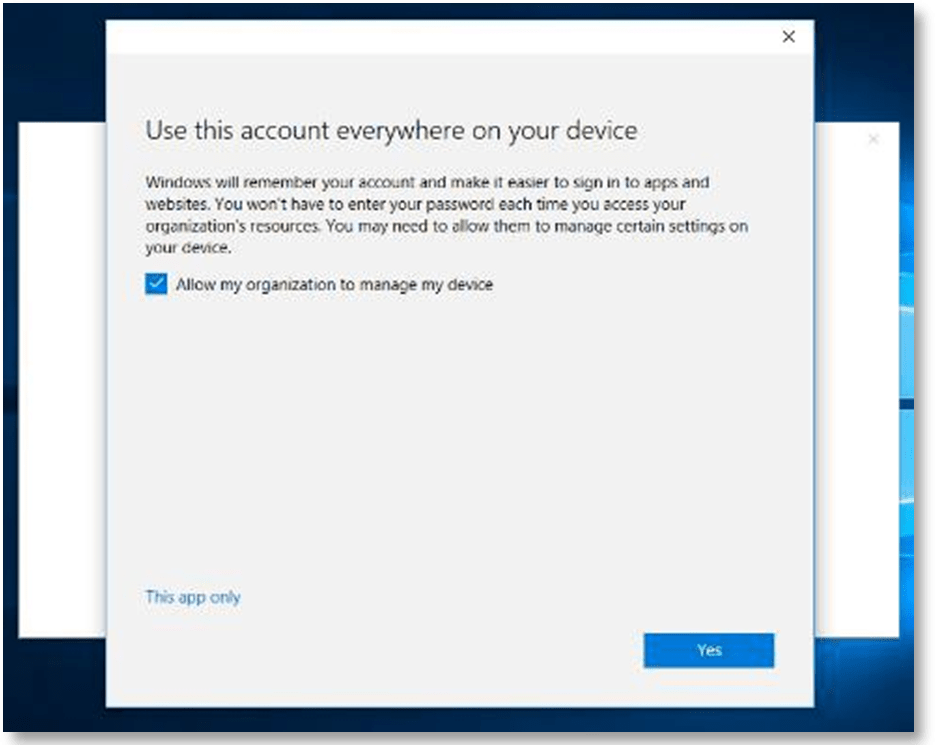Close the dimmed window behind the dialog
Viewport: 935px width, 745px height.
click(873, 140)
